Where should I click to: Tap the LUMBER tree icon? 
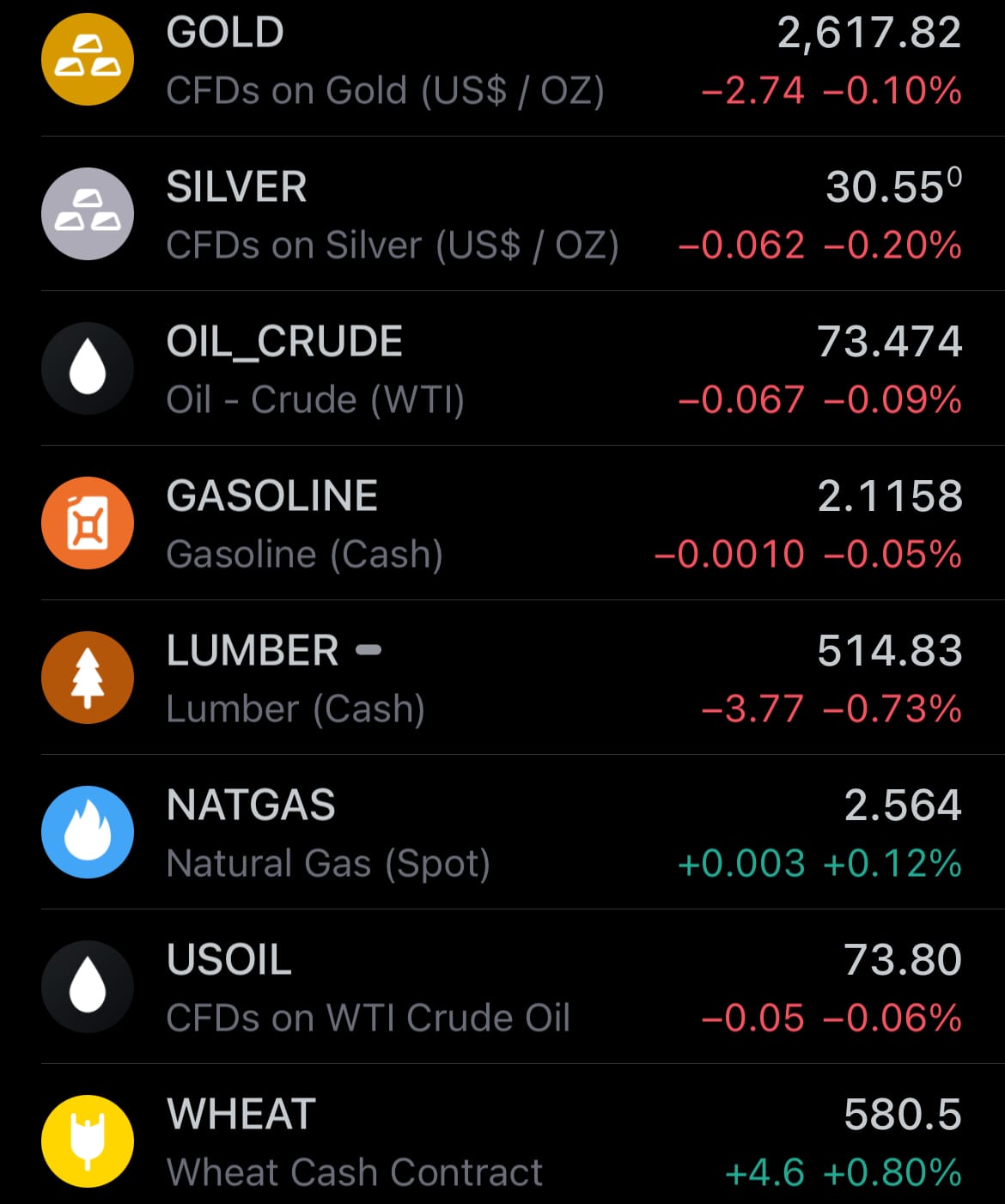88,678
